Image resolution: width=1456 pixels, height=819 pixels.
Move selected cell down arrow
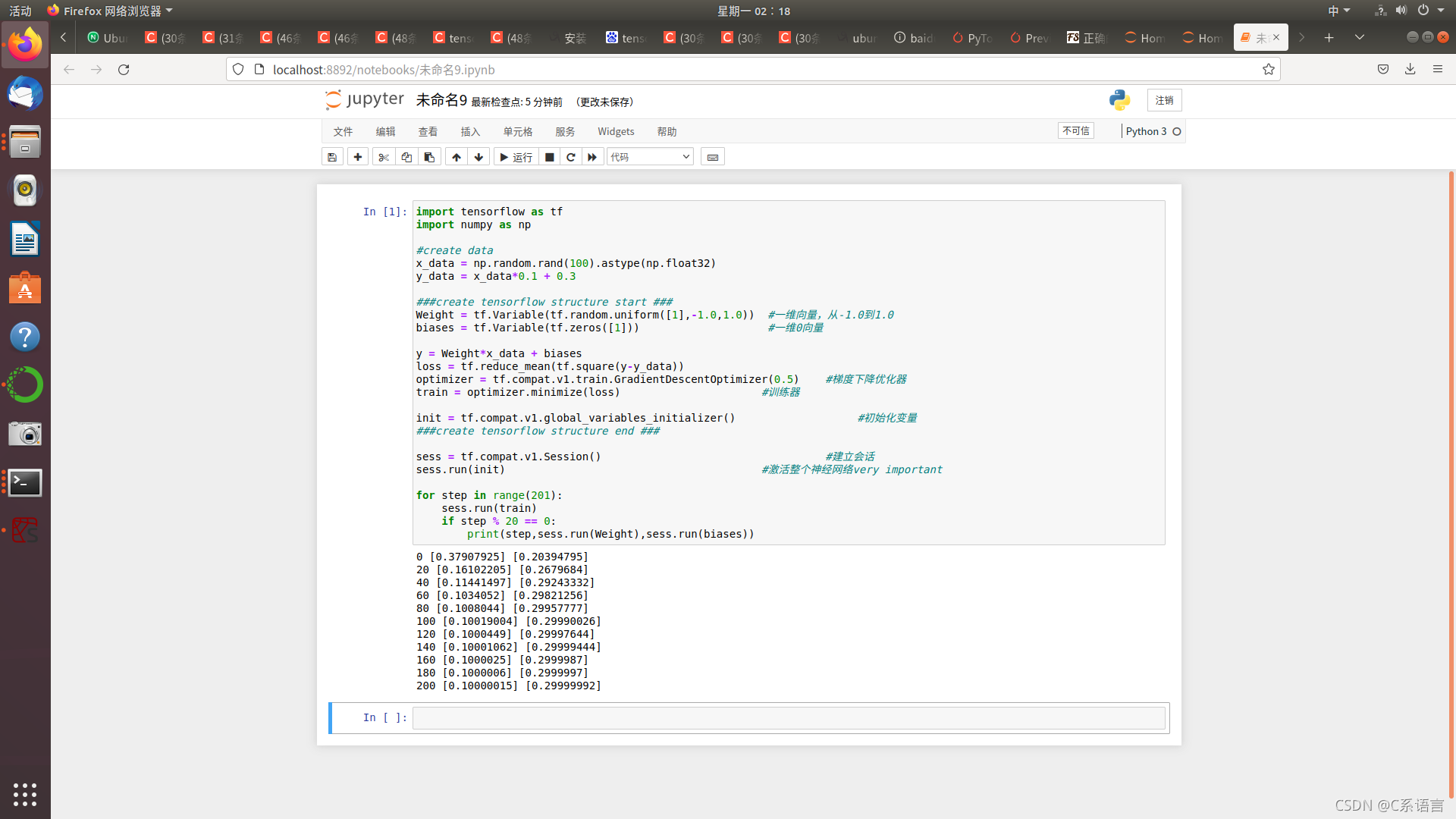pyautogui.click(x=479, y=157)
